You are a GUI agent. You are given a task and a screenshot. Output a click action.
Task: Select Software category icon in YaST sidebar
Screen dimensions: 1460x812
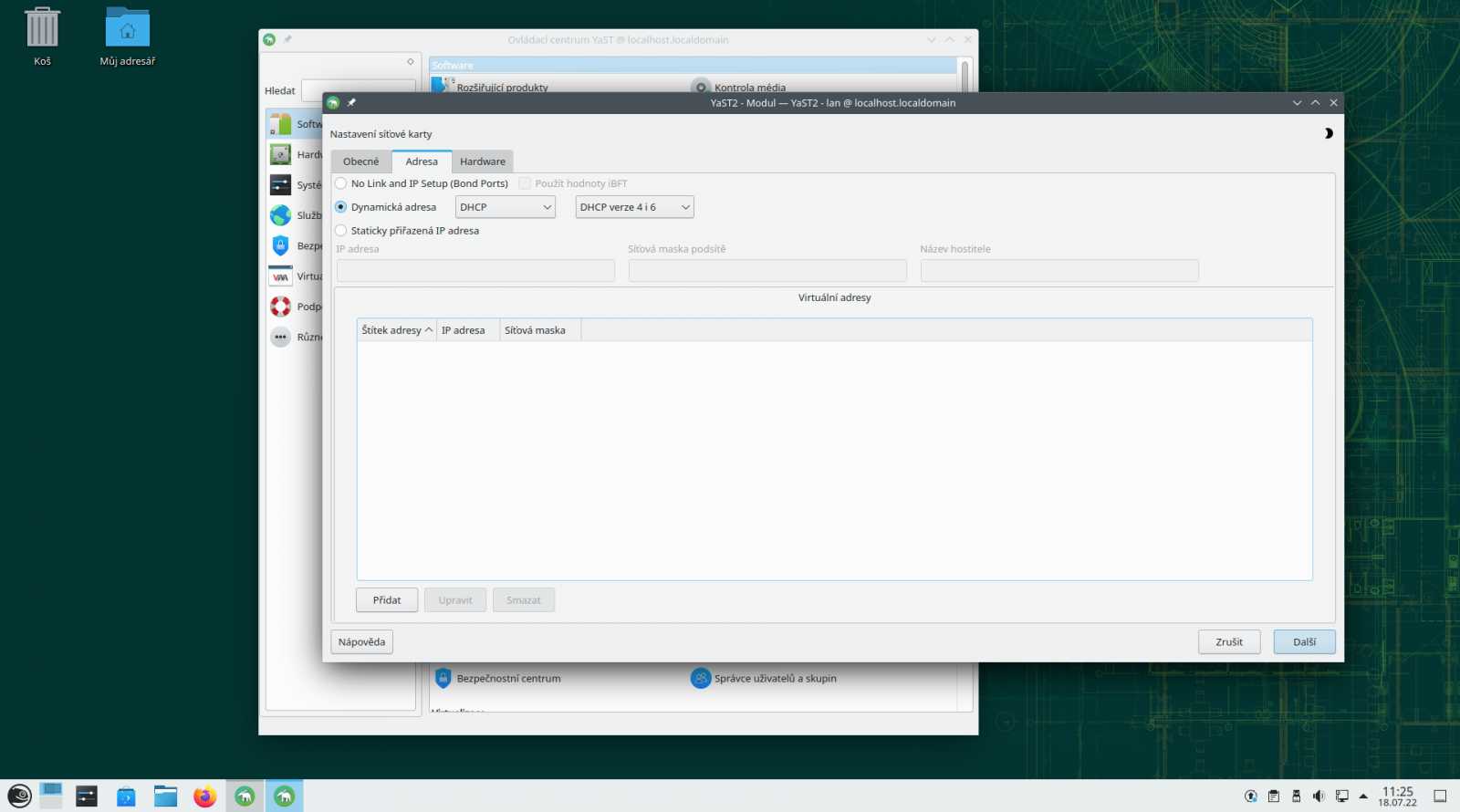click(x=280, y=124)
